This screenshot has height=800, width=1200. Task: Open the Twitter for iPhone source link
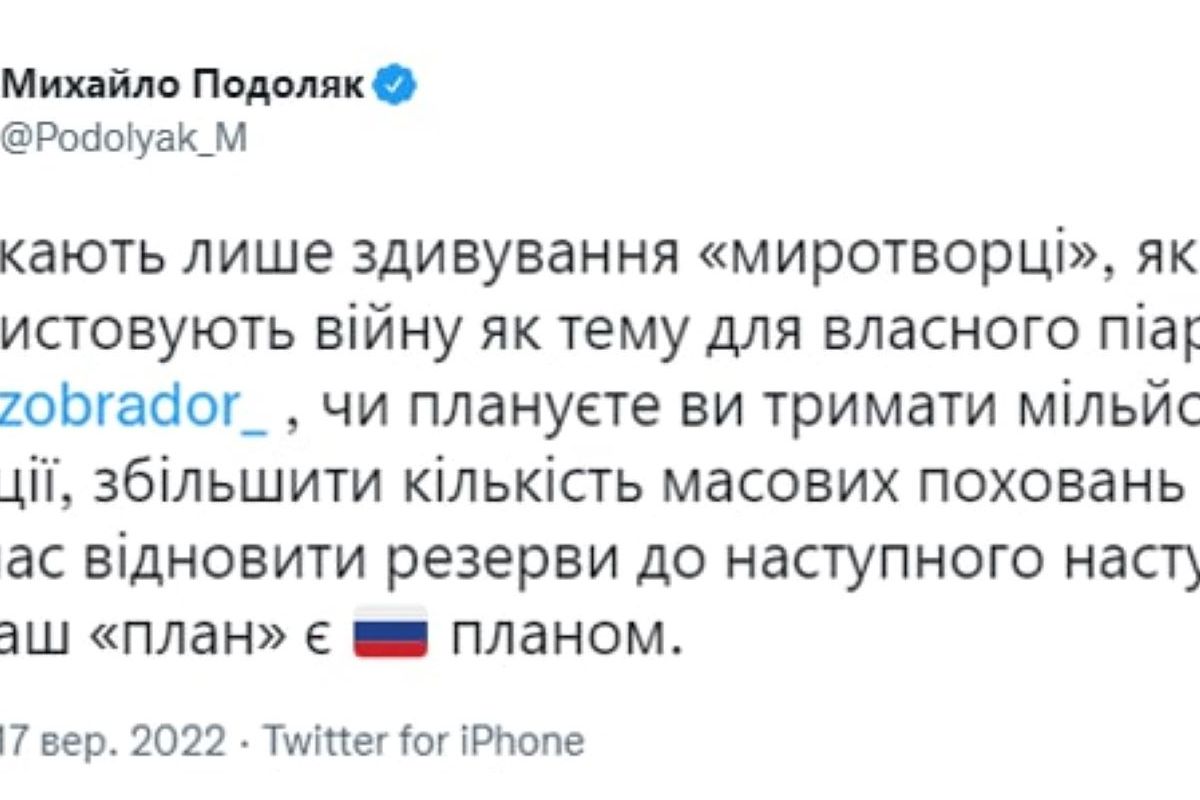pos(423,742)
